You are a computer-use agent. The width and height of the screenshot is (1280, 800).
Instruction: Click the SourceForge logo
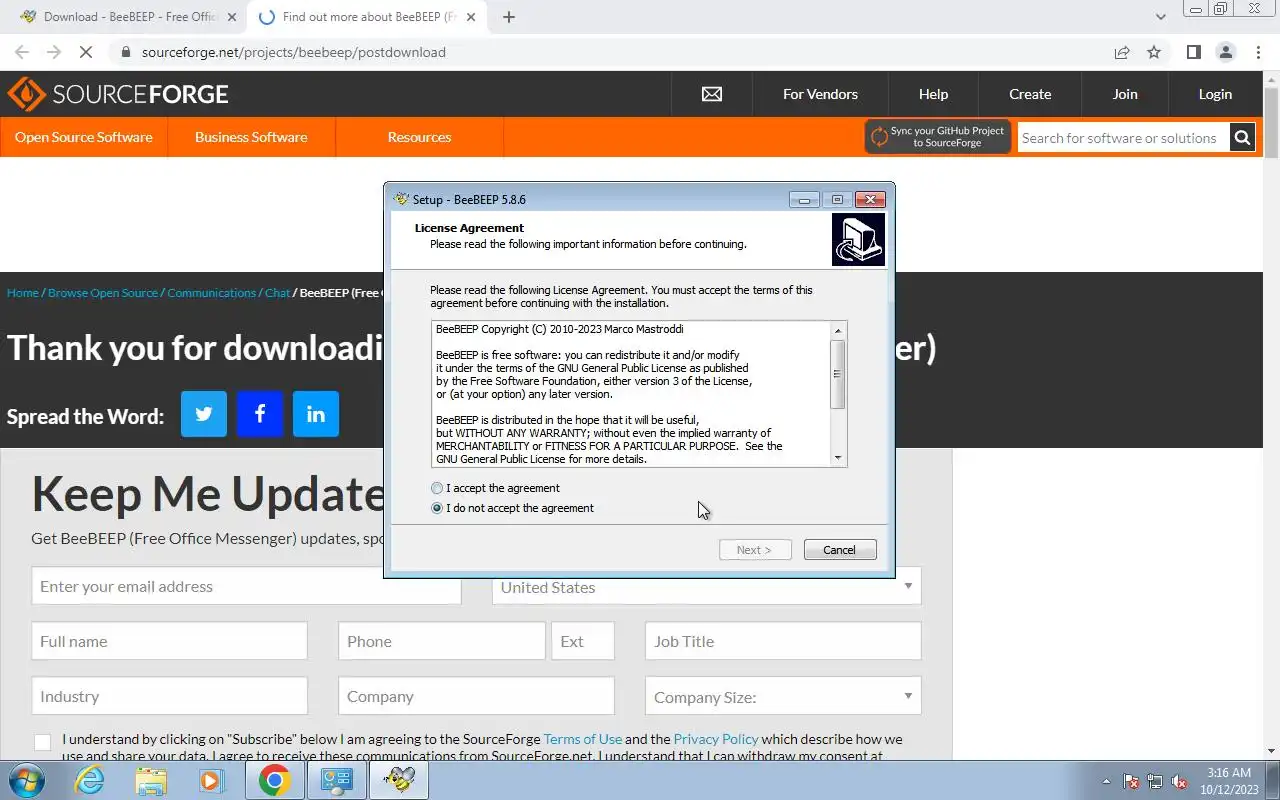point(118,94)
